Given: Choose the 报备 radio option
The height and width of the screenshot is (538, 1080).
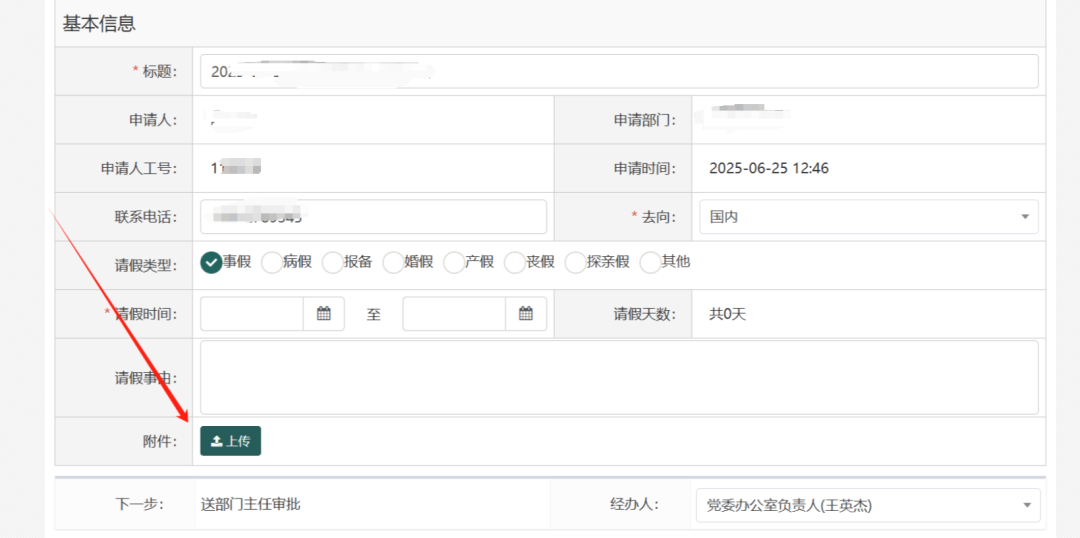Looking at the screenshot, I should pyautogui.click(x=333, y=262).
